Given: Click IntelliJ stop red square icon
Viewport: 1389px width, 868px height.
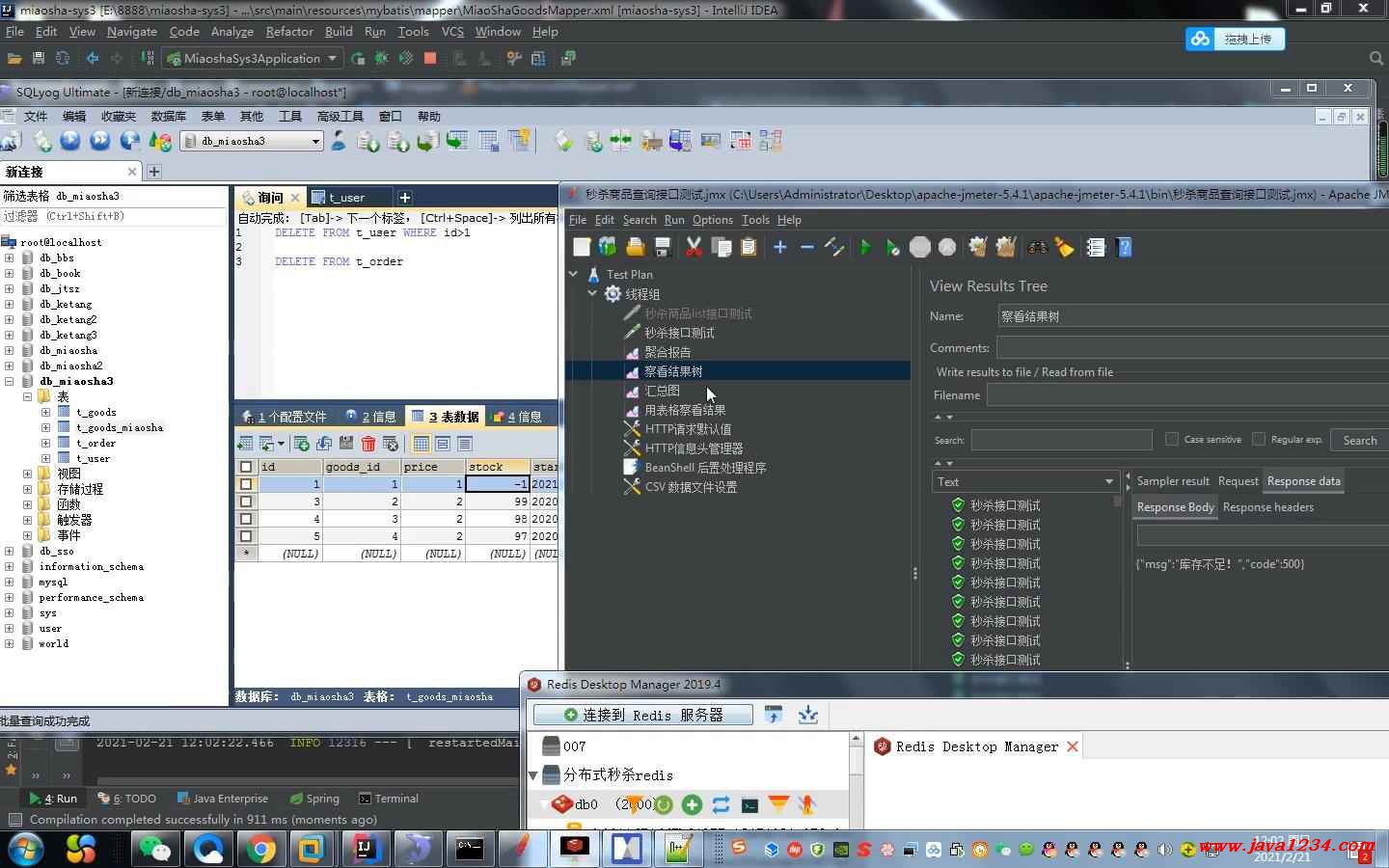Looking at the screenshot, I should [x=430, y=58].
